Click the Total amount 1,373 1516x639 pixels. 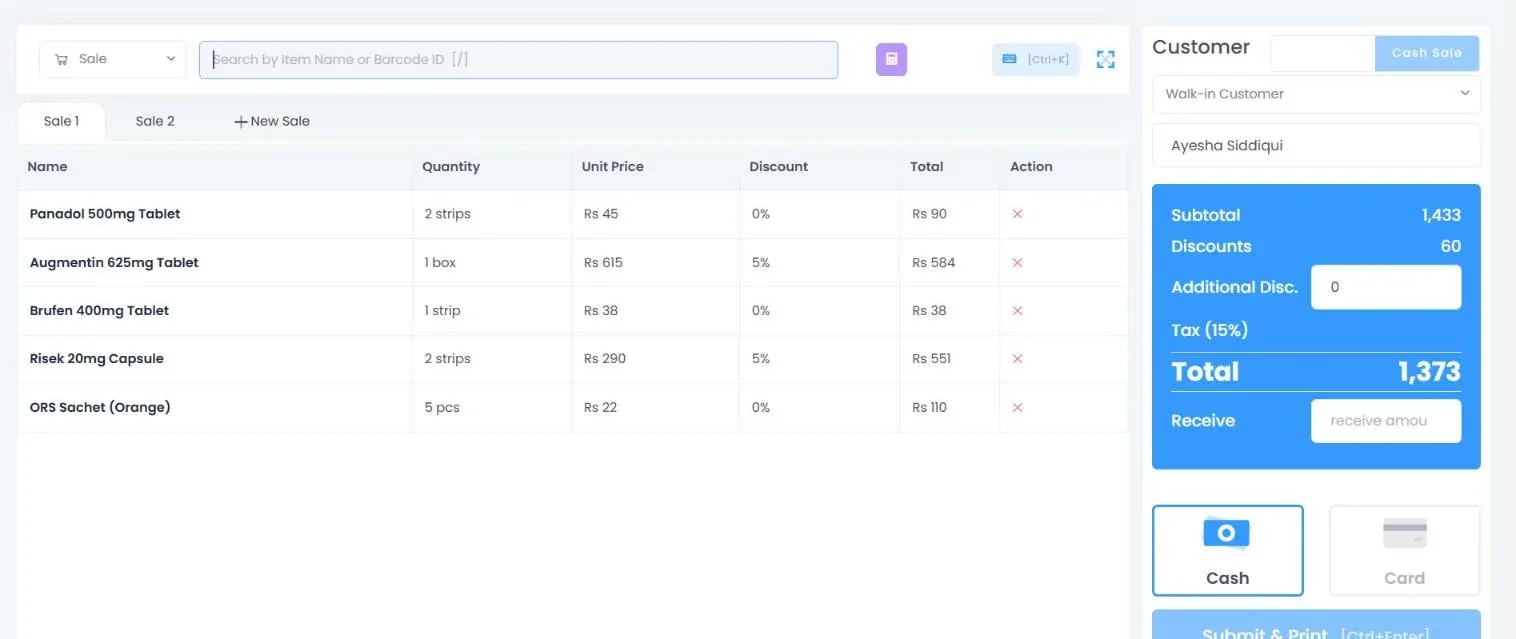(x=1429, y=372)
